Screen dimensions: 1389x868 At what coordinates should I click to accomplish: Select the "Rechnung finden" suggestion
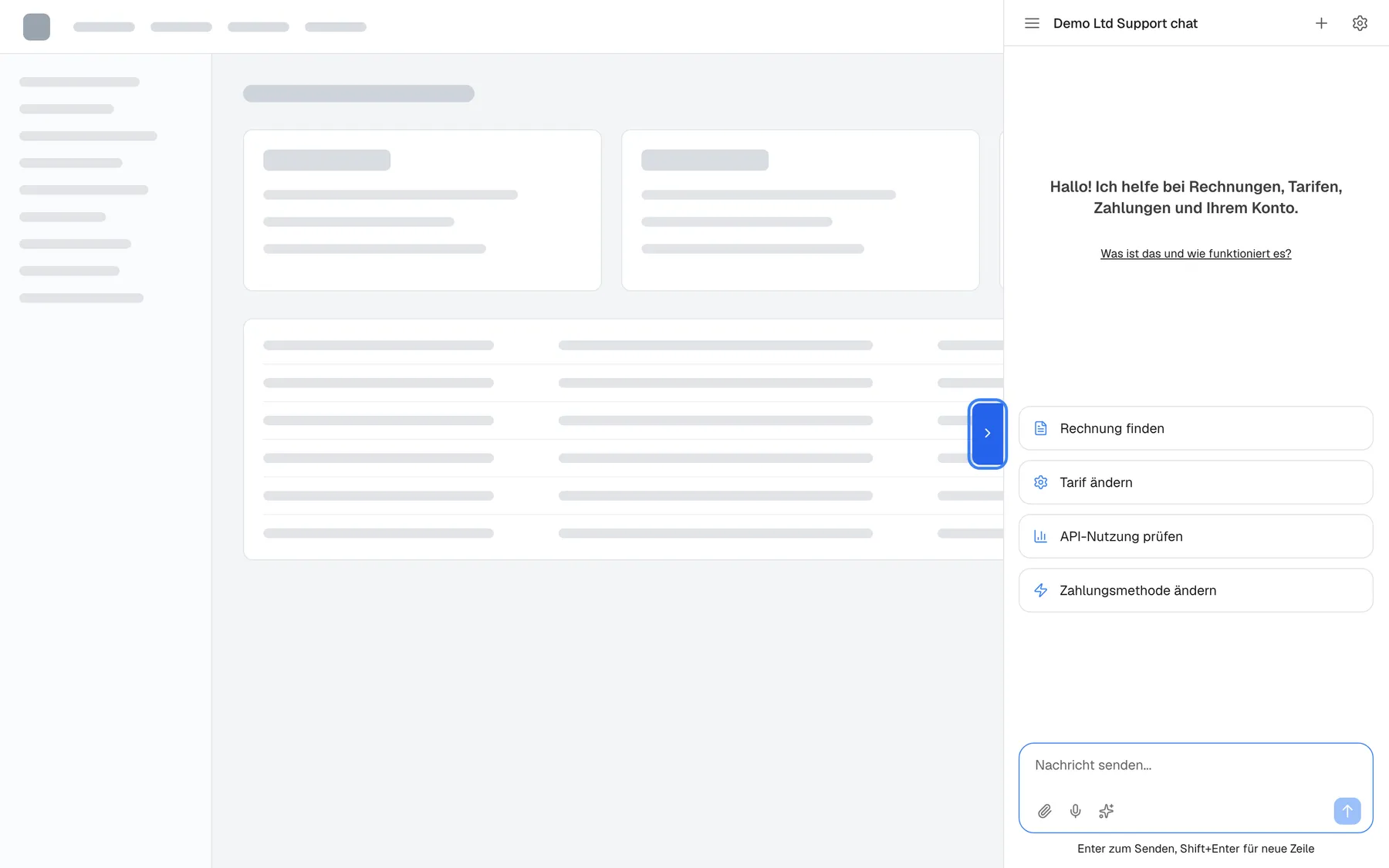[x=1195, y=428]
